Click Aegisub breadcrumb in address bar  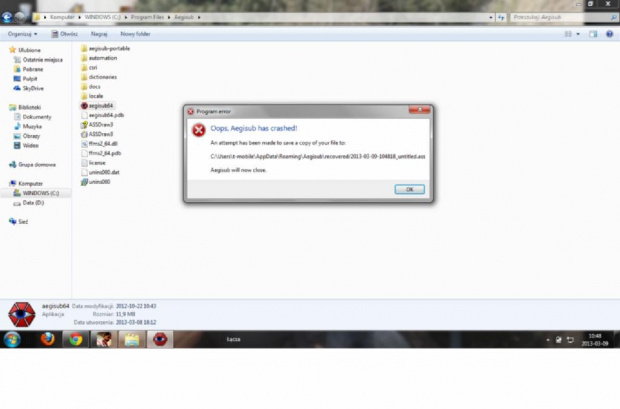pos(184,17)
